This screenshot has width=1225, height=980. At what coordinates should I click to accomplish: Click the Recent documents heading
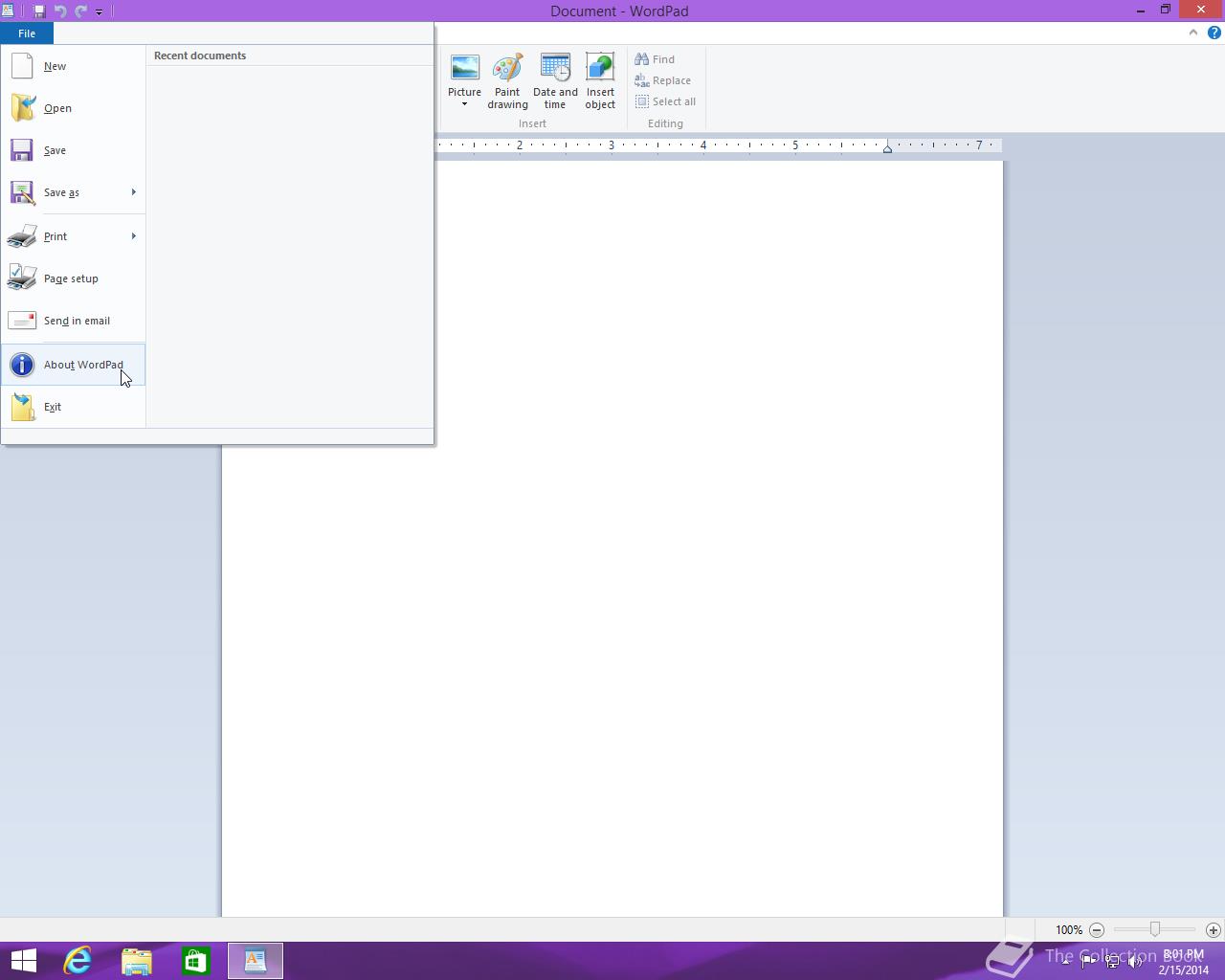pos(200,56)
